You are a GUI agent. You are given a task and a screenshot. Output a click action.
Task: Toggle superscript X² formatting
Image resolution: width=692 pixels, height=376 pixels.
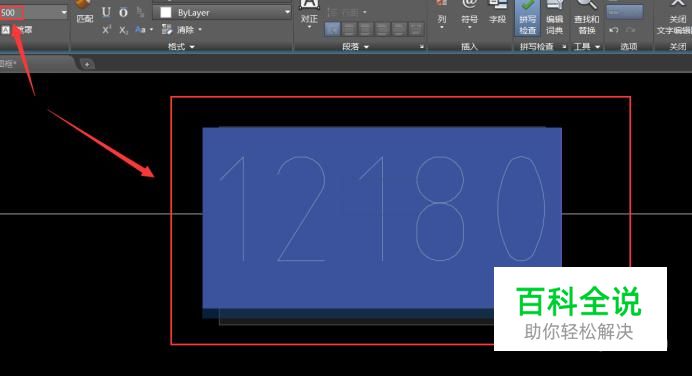coord(106,30)
